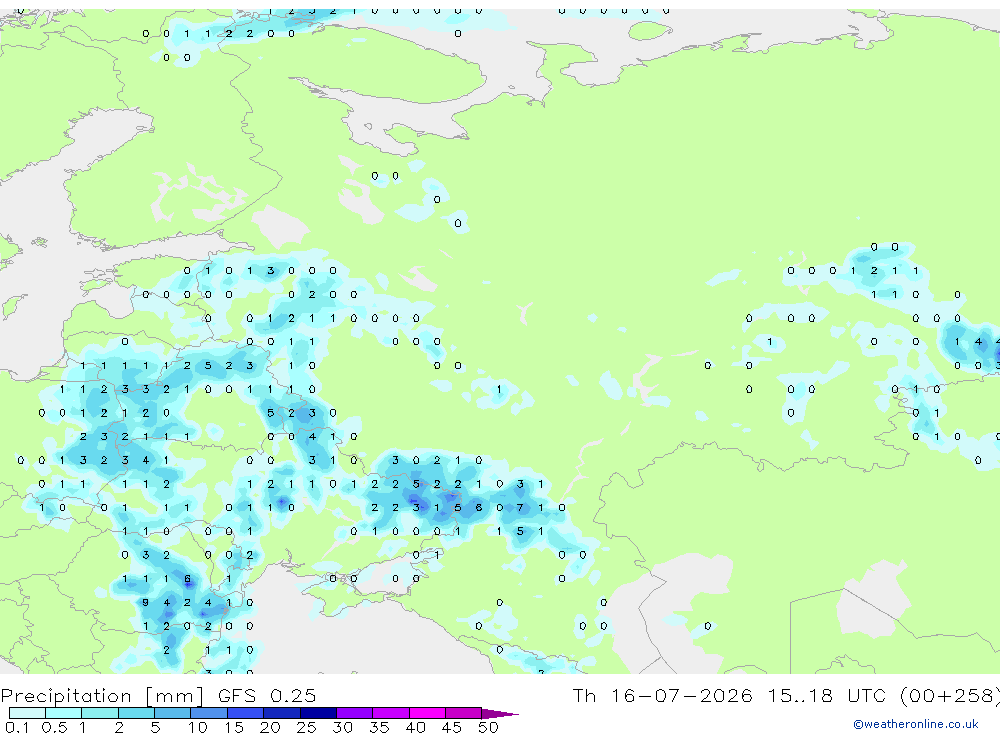Select the 45–50 mm legend color swatch
This screenshot has height=733, width=1000.
tap(464, 713)
